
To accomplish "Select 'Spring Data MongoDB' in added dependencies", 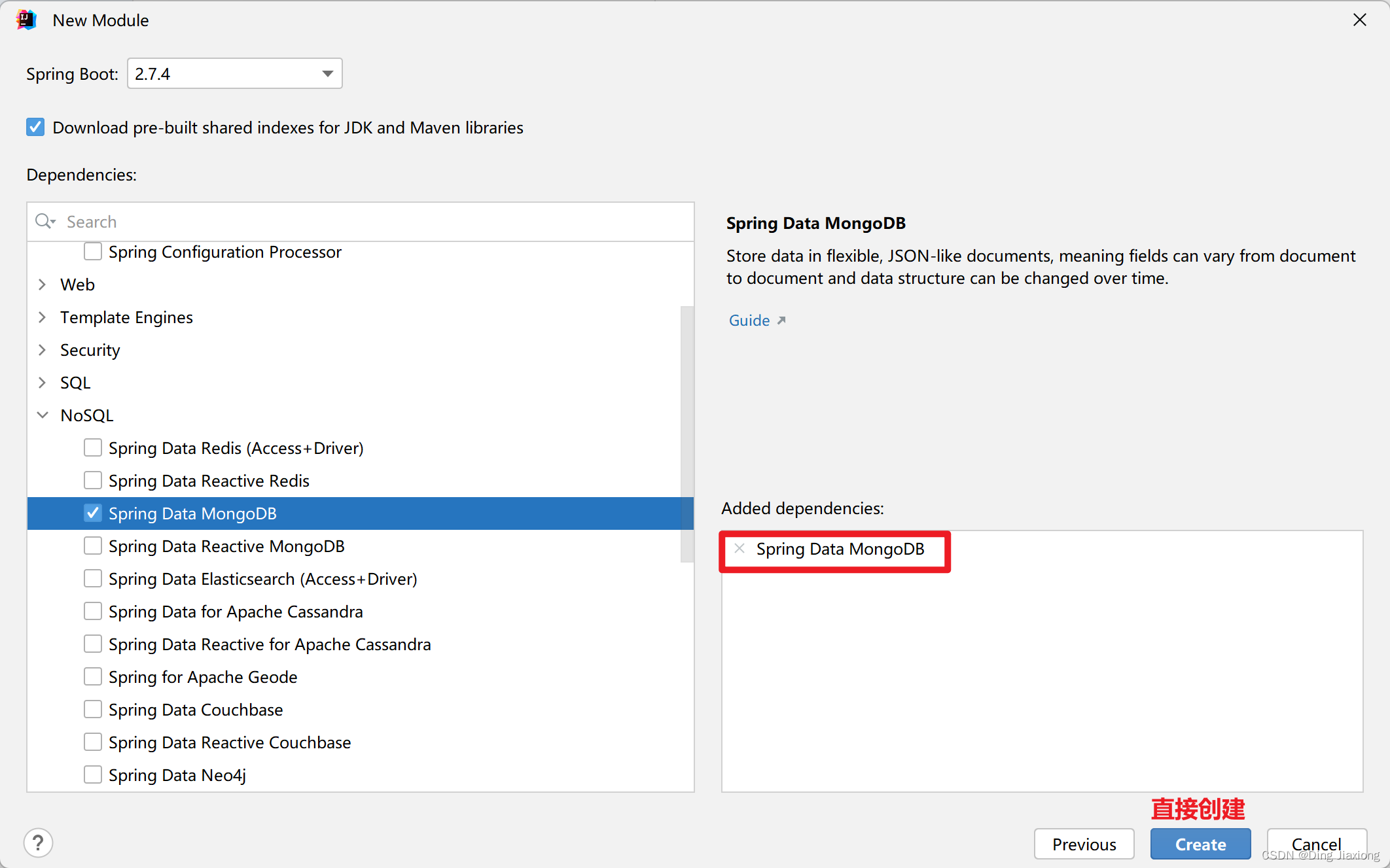I will [840, 549].
